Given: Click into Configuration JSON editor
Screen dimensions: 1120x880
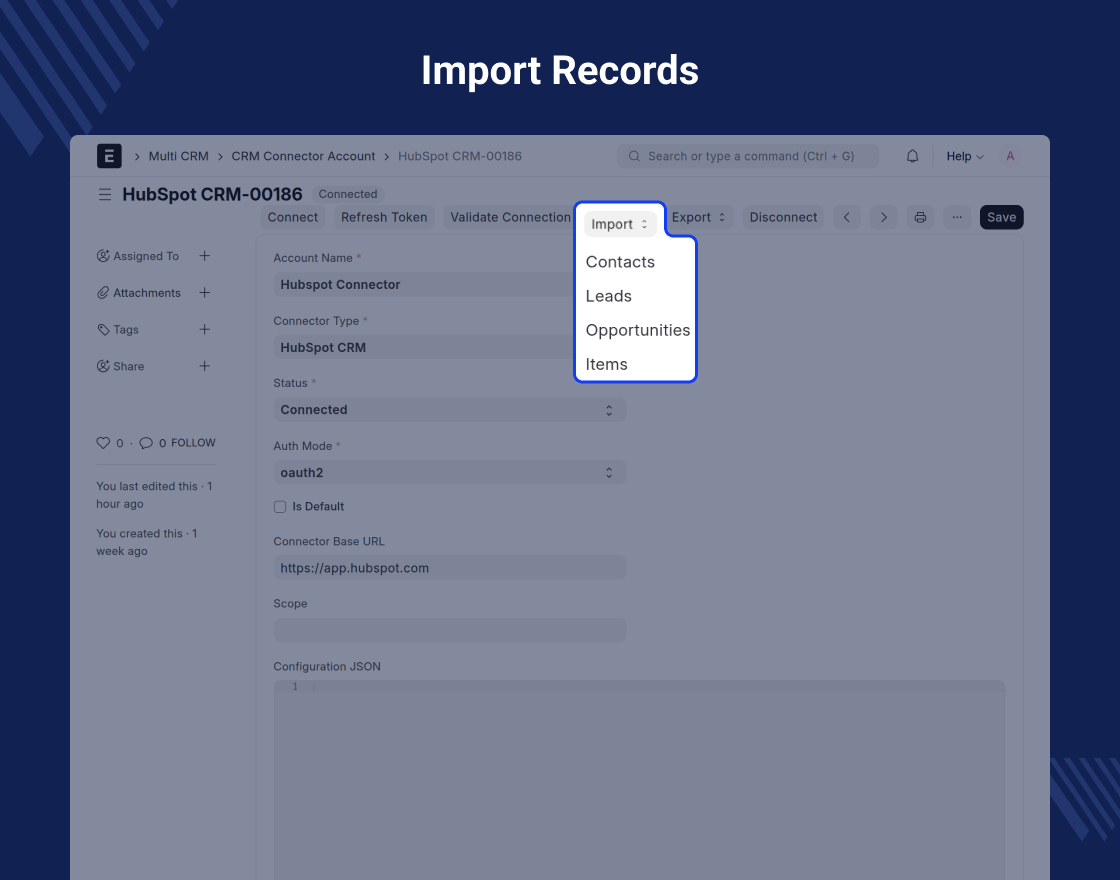Looking at the screenshot, I should [x=639, y=779].
